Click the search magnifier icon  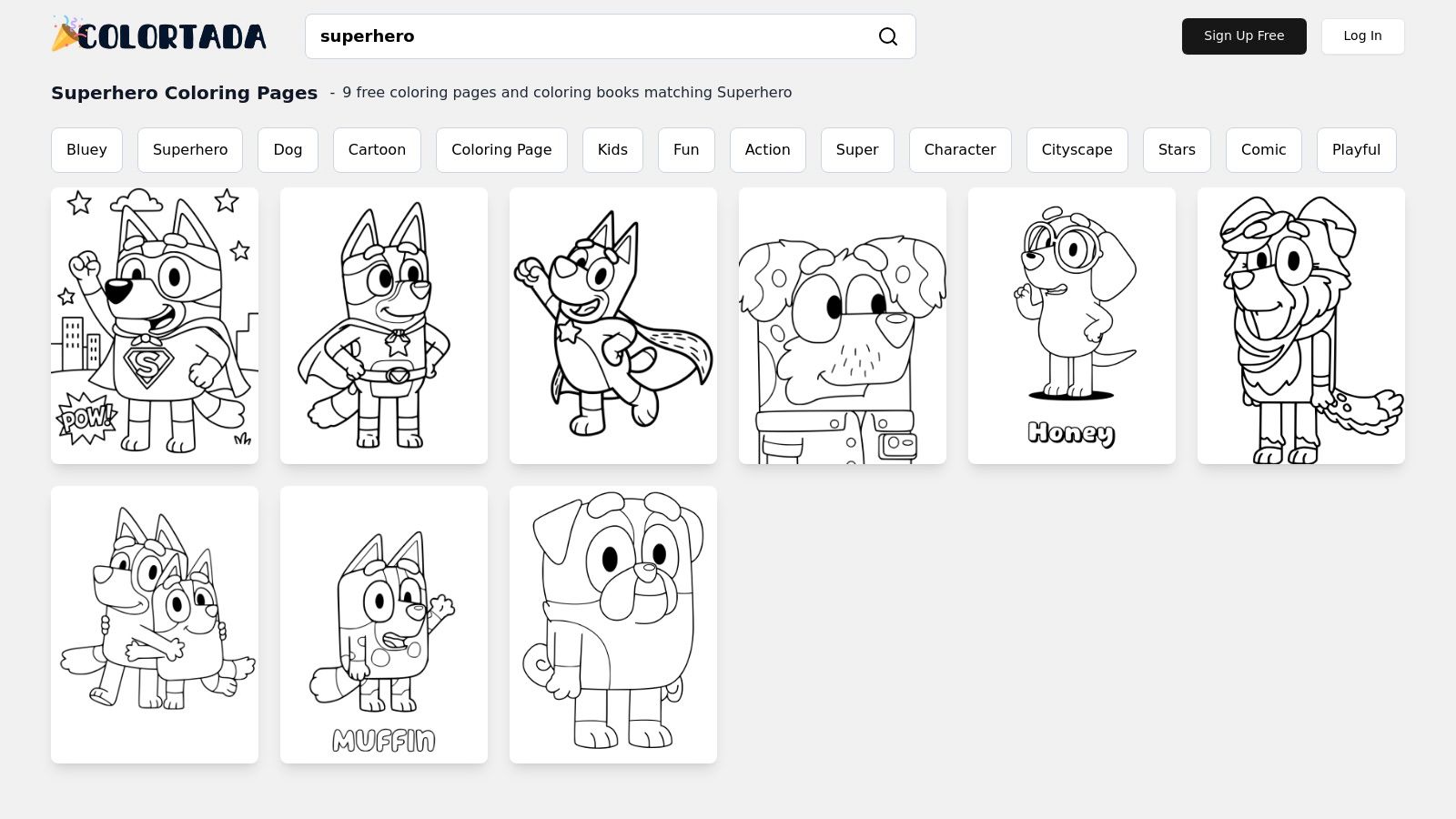[887, 36]
